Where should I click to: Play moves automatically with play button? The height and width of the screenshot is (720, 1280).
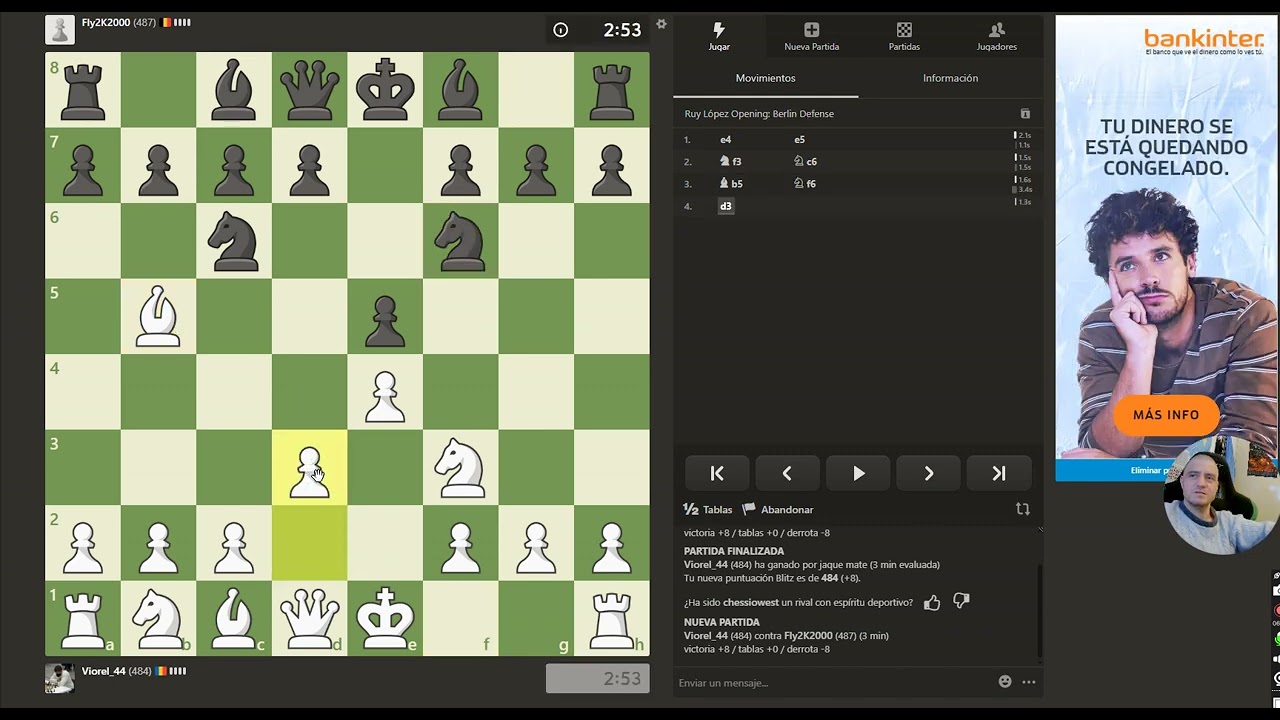coord(858,473)
